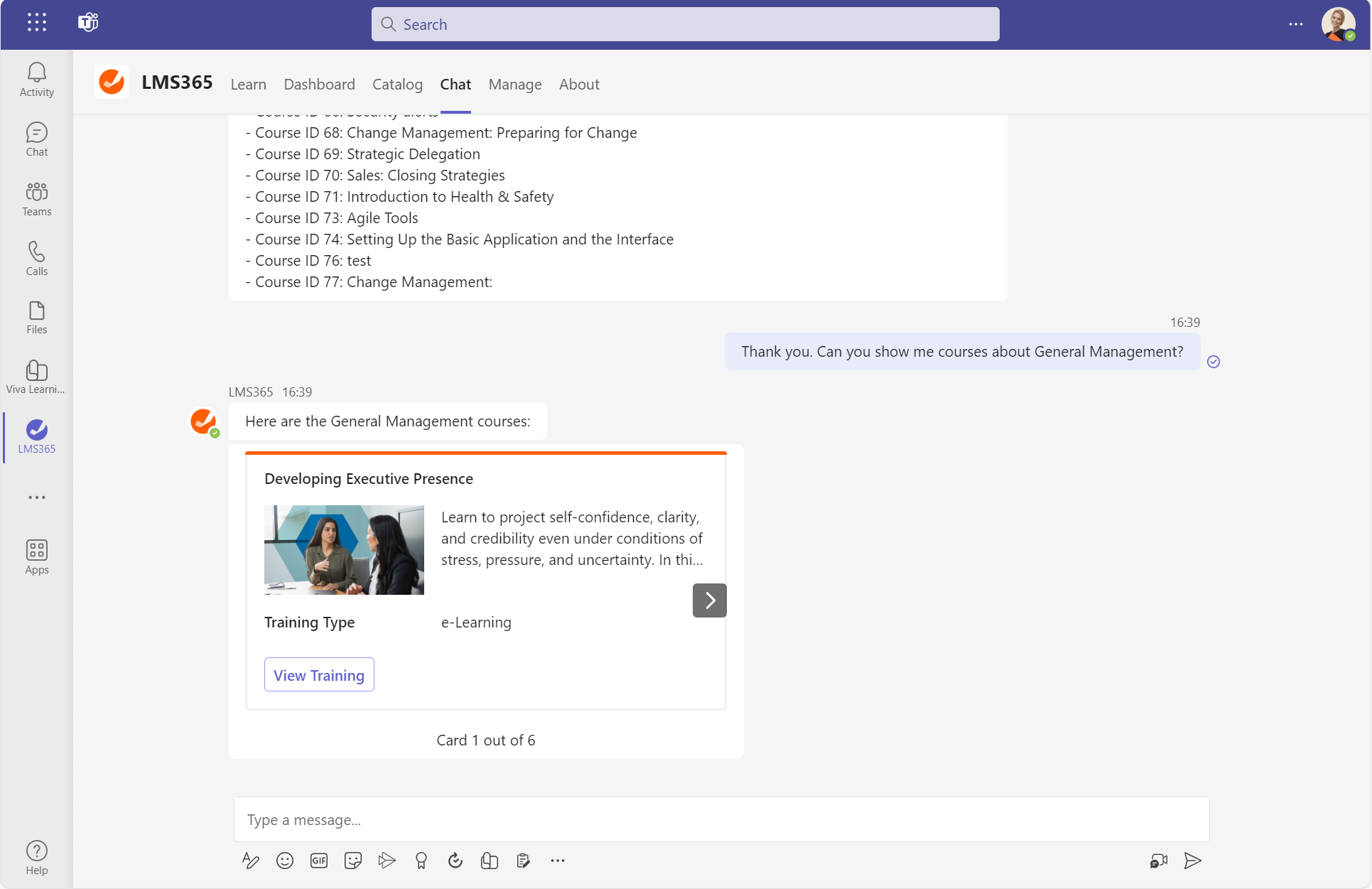Image resolution: width=1372 pixels, height=889 pixels.
Task: Open the GIF picker
Action: tap(319, 861)
